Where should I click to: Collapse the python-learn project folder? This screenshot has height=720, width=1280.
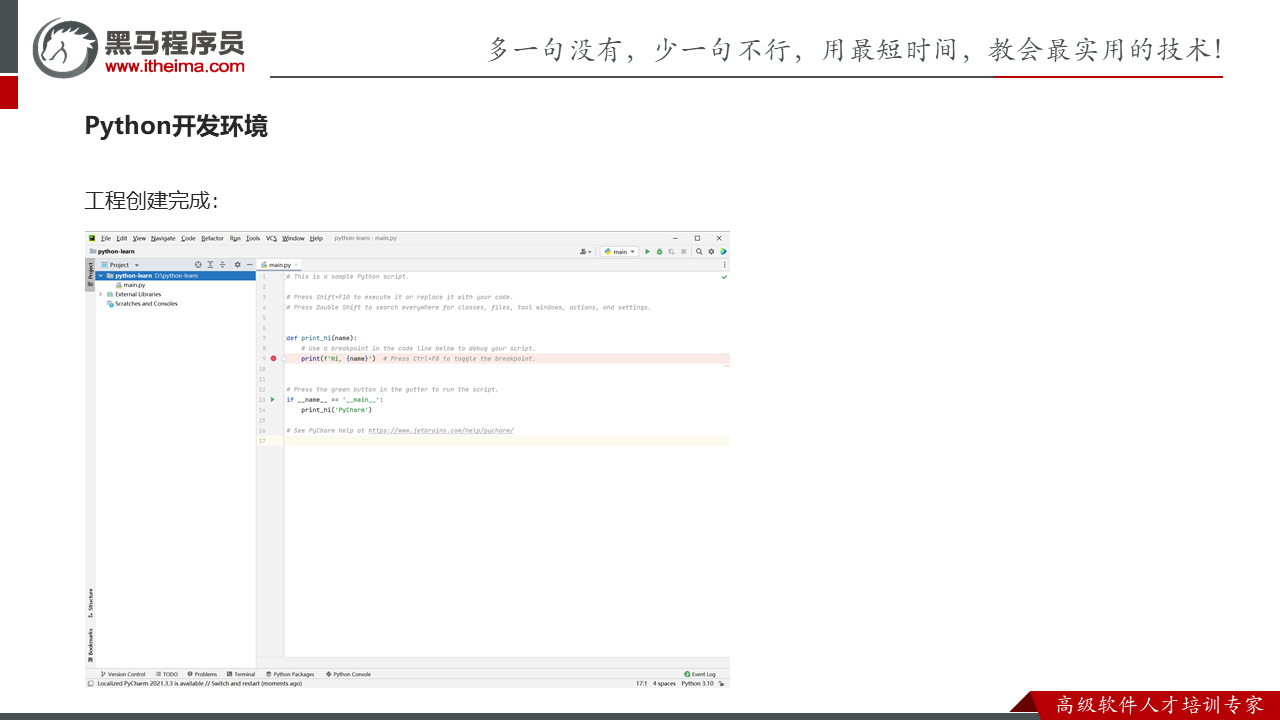coord(100,275)
